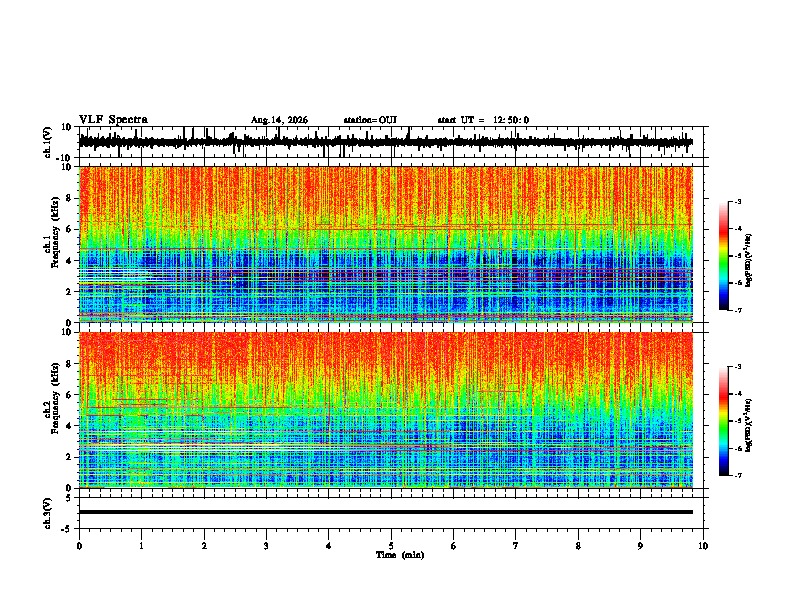Click the "ch.1(V)" waveform axis label
Viewport: 792px width, 612px height.
pyautogui.click(x=48, y=142)
